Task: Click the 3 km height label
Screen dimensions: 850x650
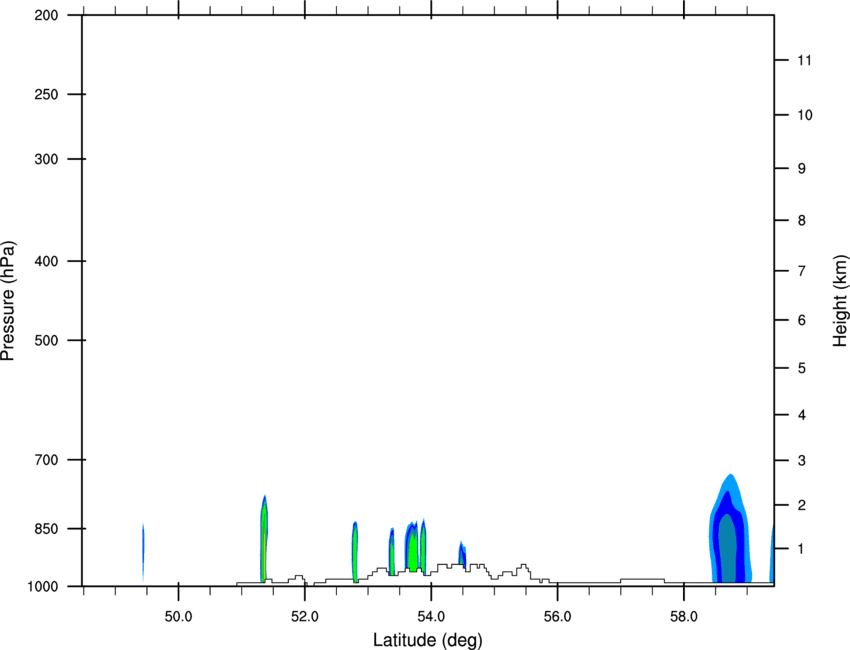Action: click(802, 461)
